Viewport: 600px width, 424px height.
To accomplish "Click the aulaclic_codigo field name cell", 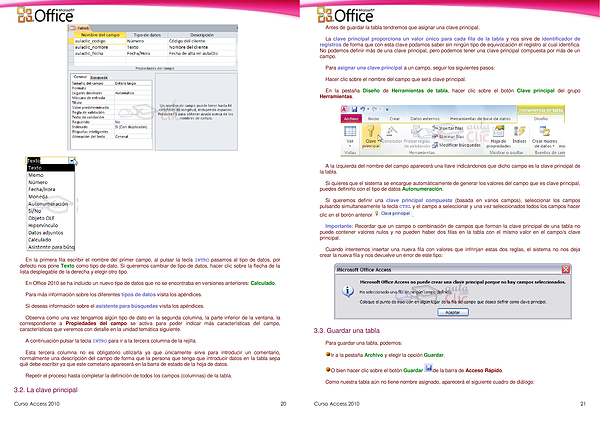I will coord(99,41).
